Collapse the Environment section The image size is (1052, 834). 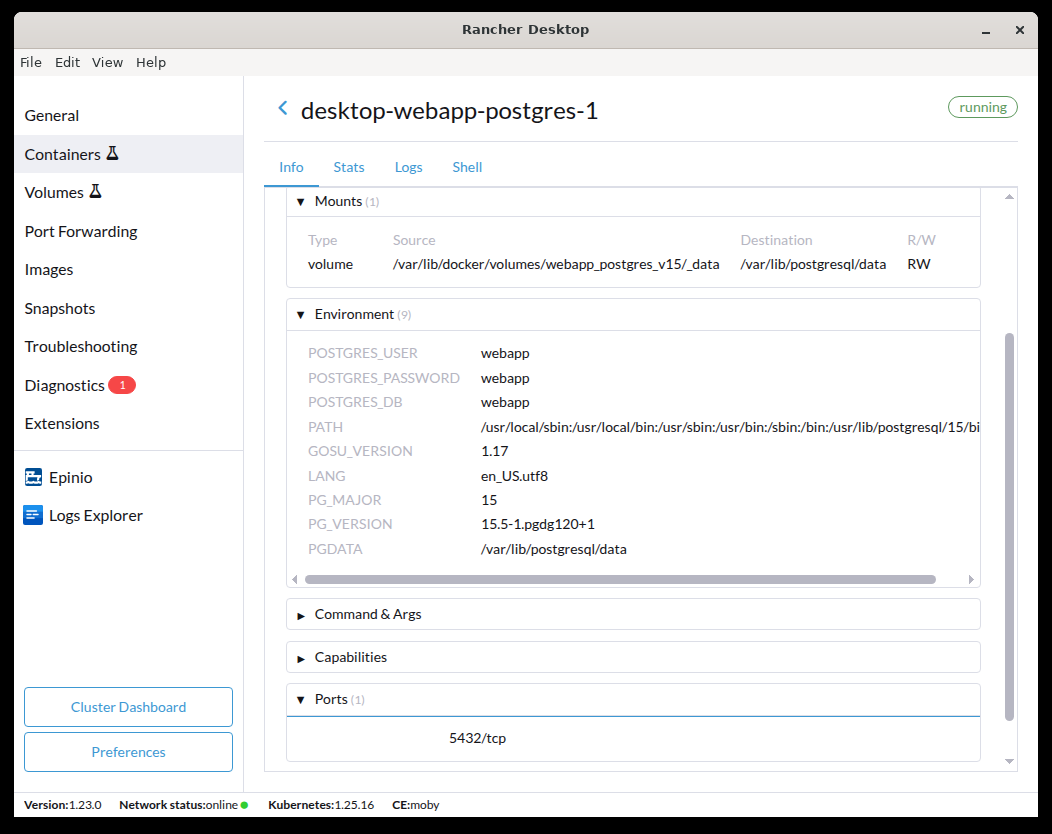pyautogui.click(x=301, y=315)
